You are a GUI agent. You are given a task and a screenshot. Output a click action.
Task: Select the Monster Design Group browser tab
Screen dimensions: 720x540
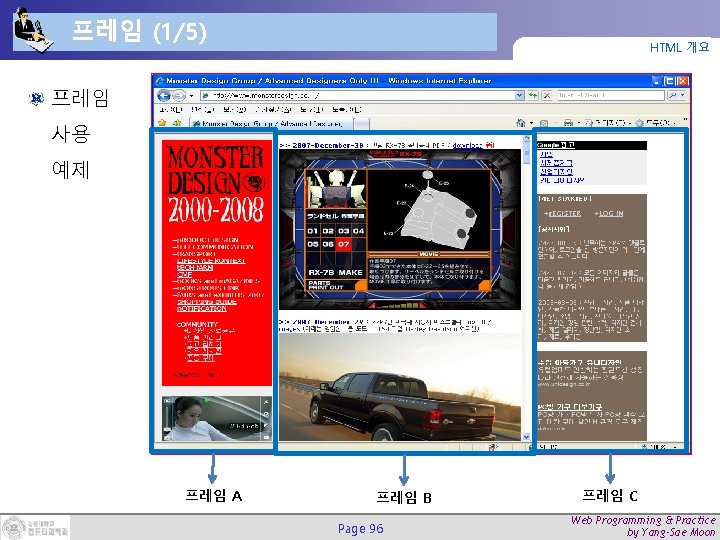271,123
